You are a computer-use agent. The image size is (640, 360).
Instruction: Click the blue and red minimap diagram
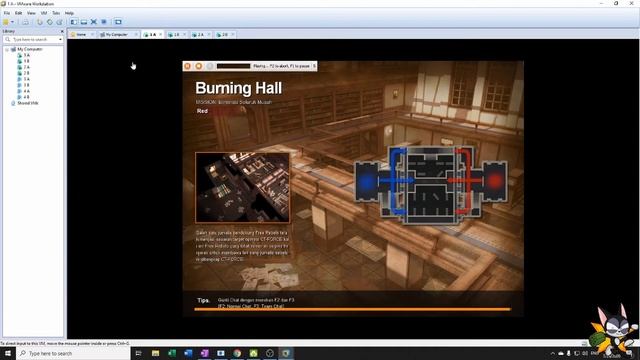[x=431, y=186]
